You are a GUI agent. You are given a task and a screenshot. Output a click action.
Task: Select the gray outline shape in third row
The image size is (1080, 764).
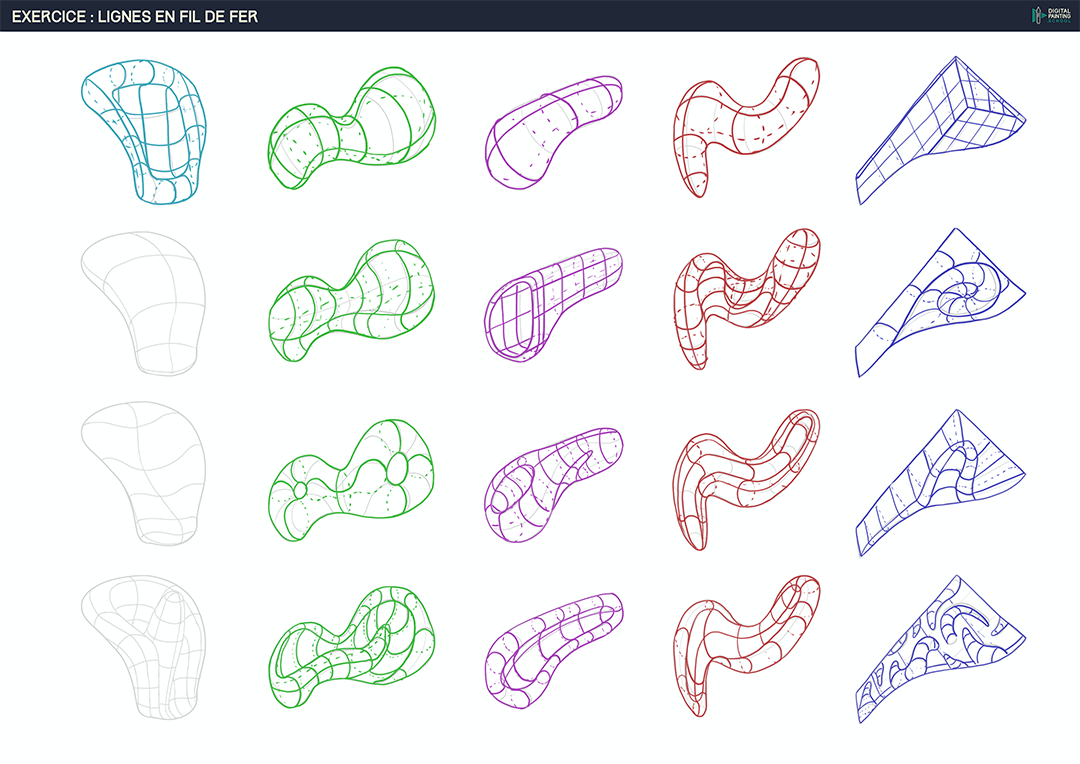(x=143, y=472)
